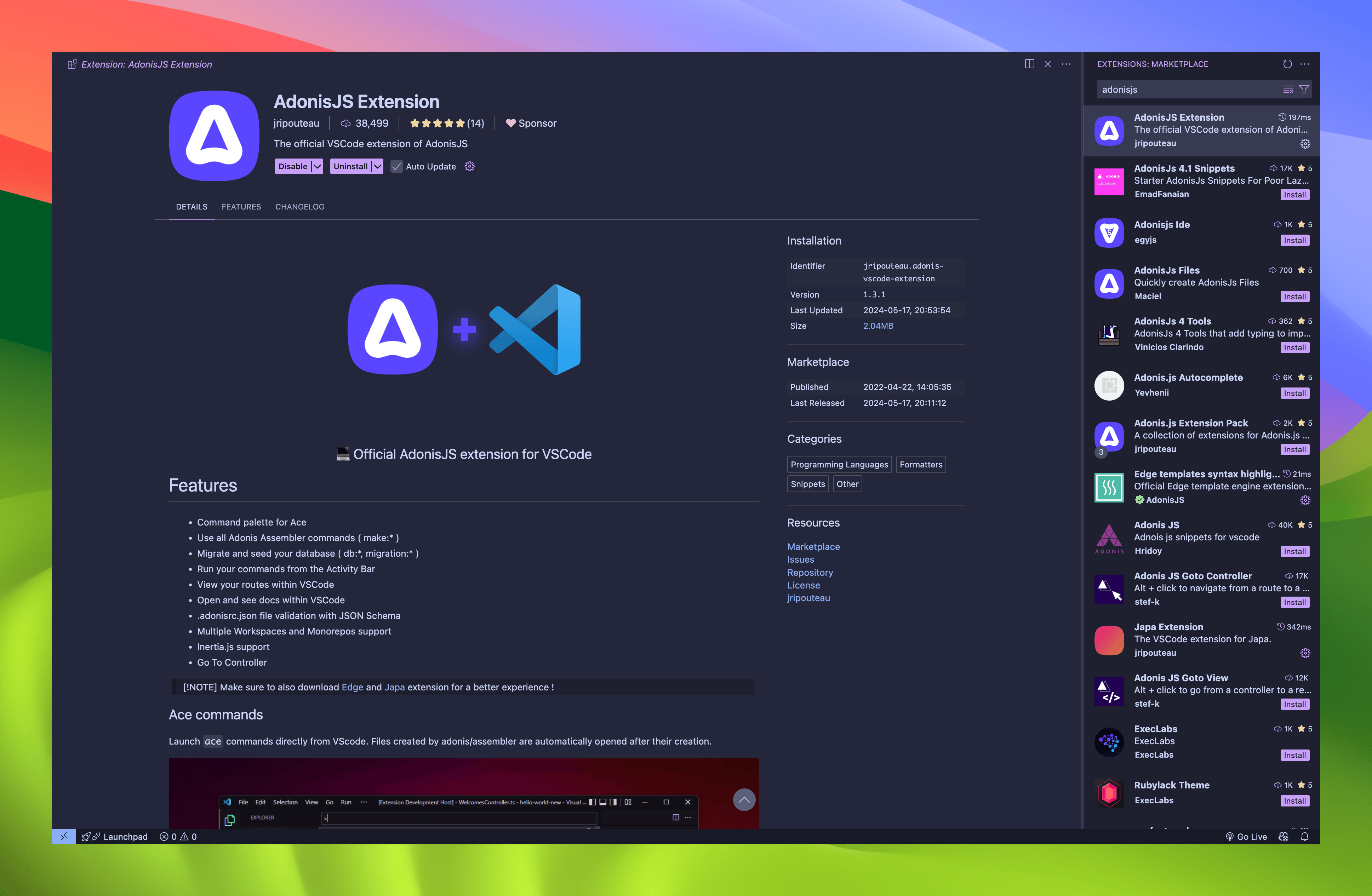Viewport: 1372px width, 896px height.
Task: Click the large AdonisJS extension logo
Action: pyautogui.click(x=214, y=136)
